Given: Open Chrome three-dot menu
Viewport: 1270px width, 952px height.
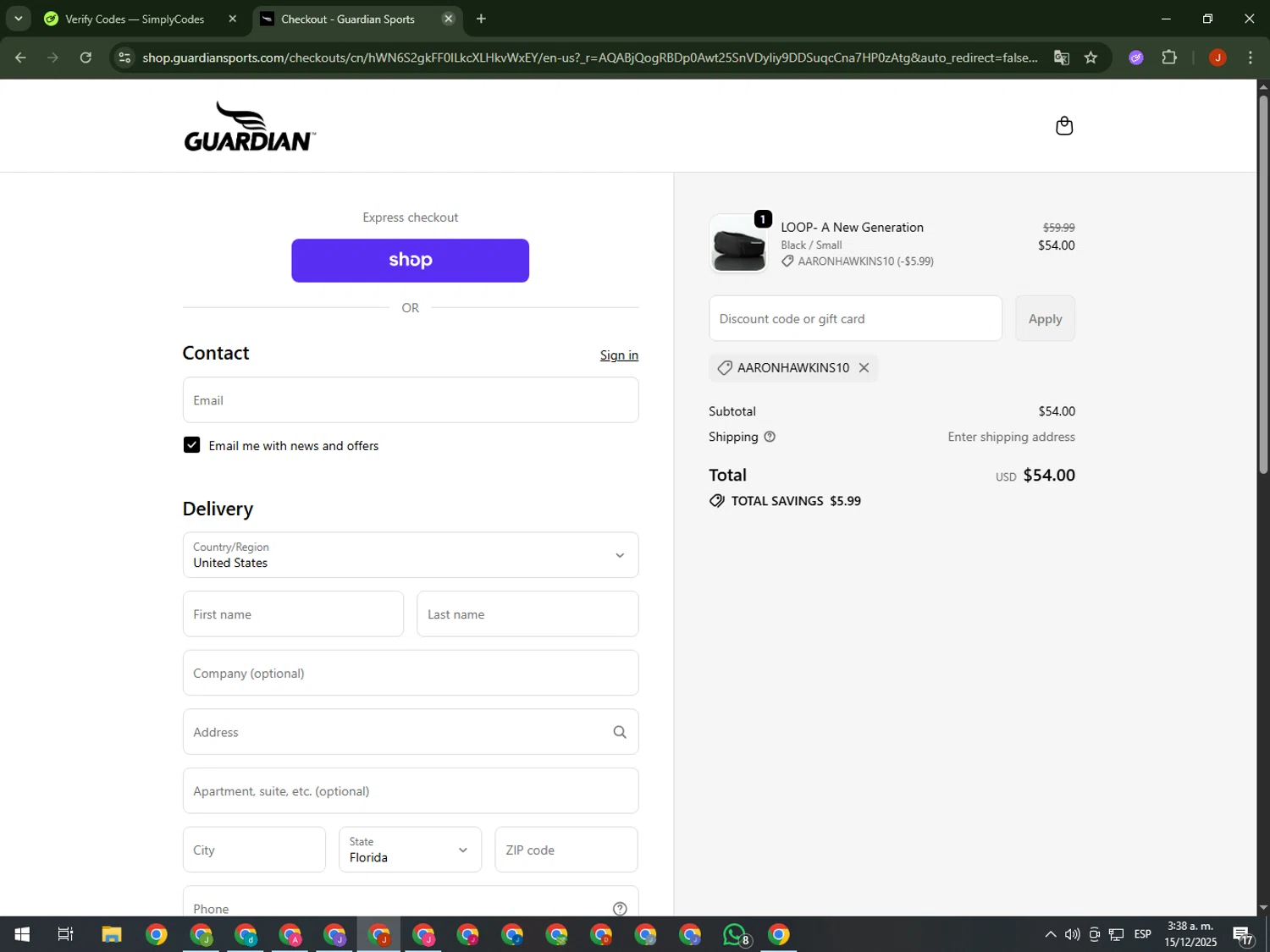Looking at the screenshot, I should 1251,58.
